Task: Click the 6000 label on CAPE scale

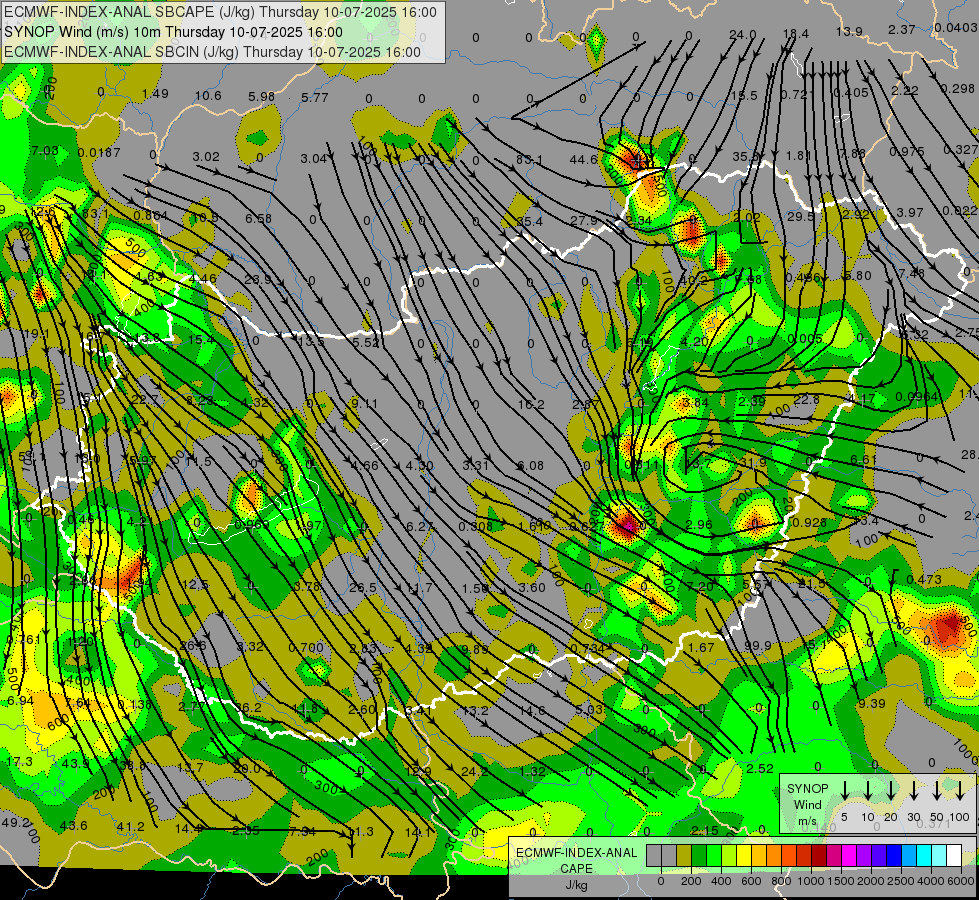Action: click(x=961, y=881)
